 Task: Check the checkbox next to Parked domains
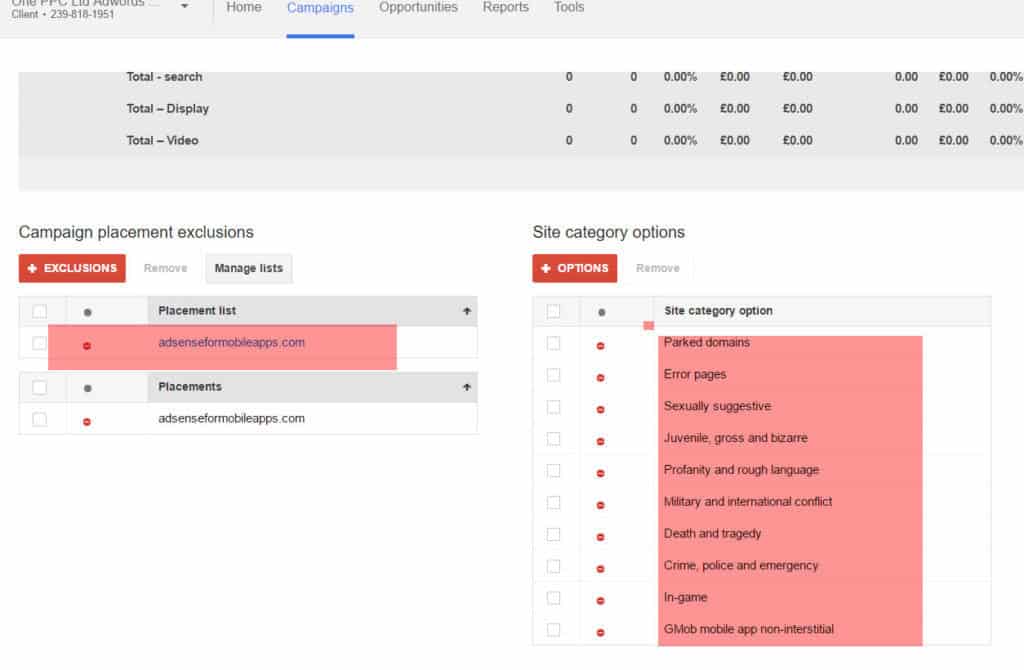(x=554, y=344)
